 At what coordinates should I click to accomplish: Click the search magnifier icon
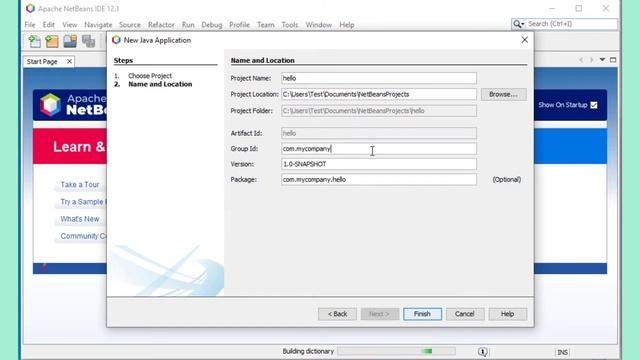(518, 24)
